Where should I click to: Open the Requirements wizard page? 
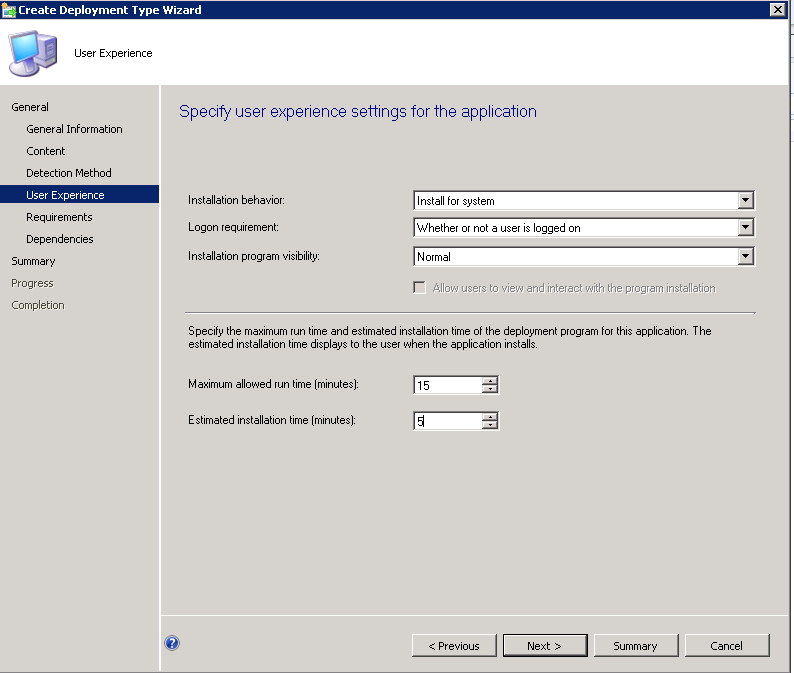coord(59,217)
